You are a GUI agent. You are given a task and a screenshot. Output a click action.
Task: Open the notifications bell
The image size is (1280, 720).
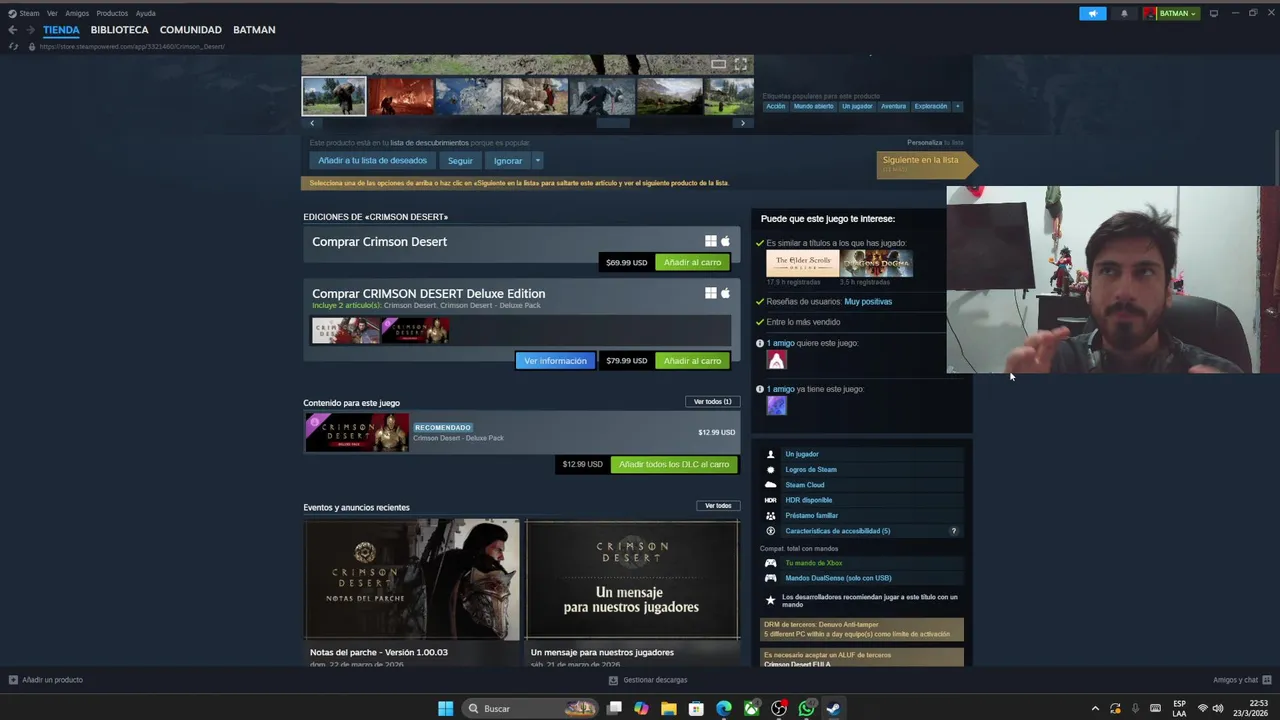pos(1124,13)
